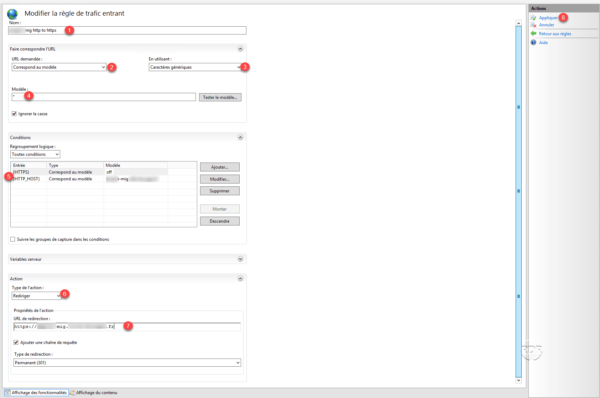The height and width of the screenshot is (398, 600).
Task: Click the URL de redirection input field
Action: click(127, 326)
